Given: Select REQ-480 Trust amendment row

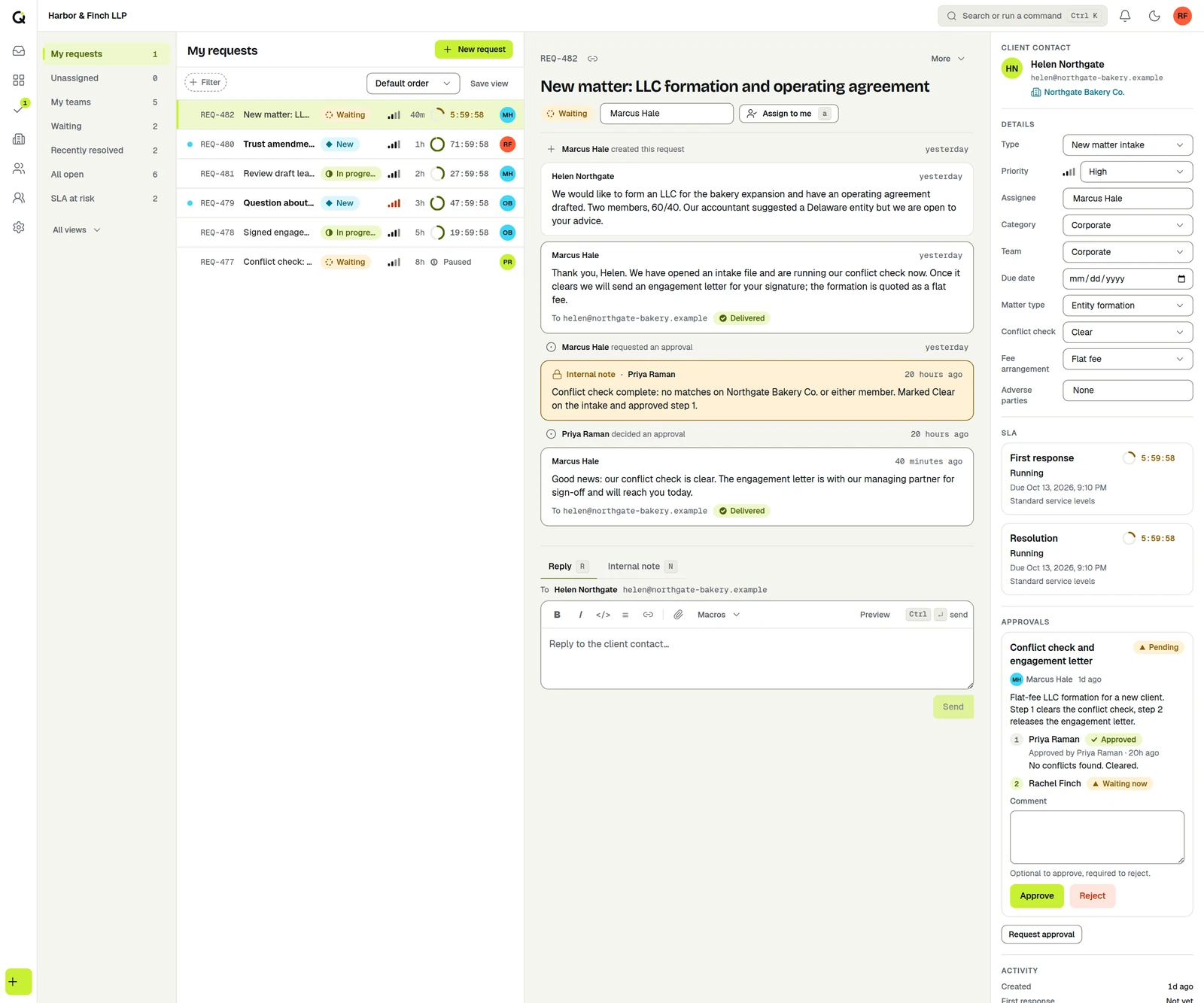Looking at the screenshot, I should (x=350, y=144).
